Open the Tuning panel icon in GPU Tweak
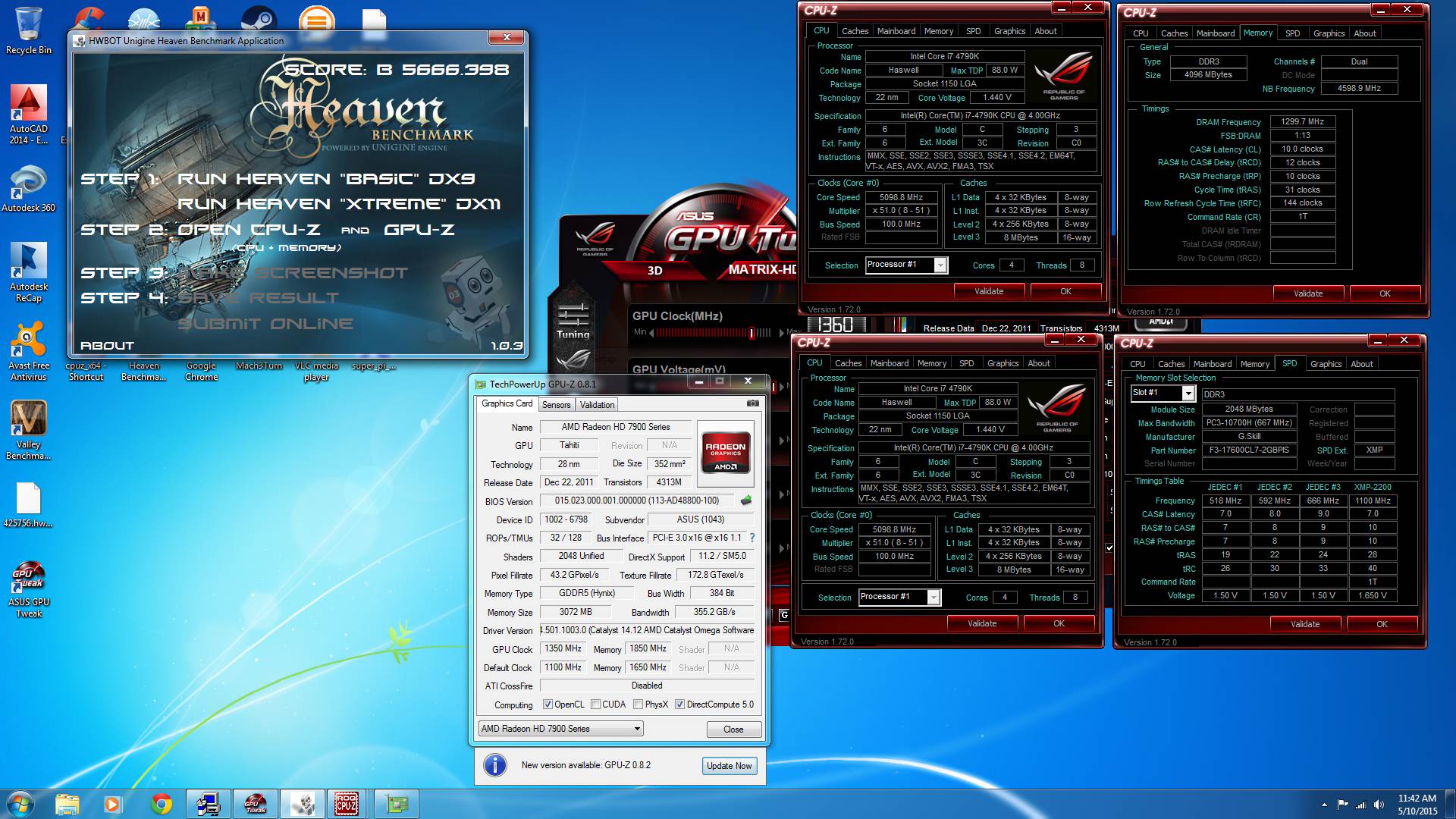The height and width of the screenshot is (819, 1456). pos(573,320)
